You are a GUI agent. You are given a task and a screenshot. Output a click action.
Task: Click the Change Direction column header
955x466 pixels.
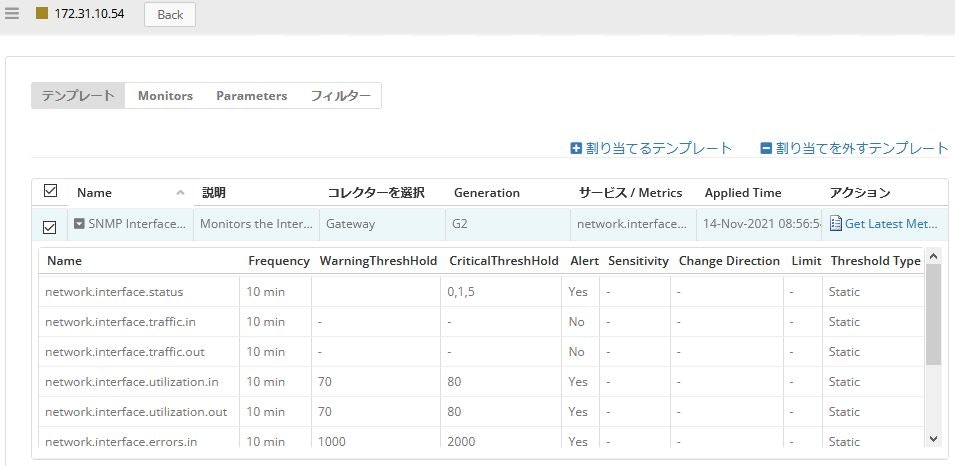tap(729, 261)
